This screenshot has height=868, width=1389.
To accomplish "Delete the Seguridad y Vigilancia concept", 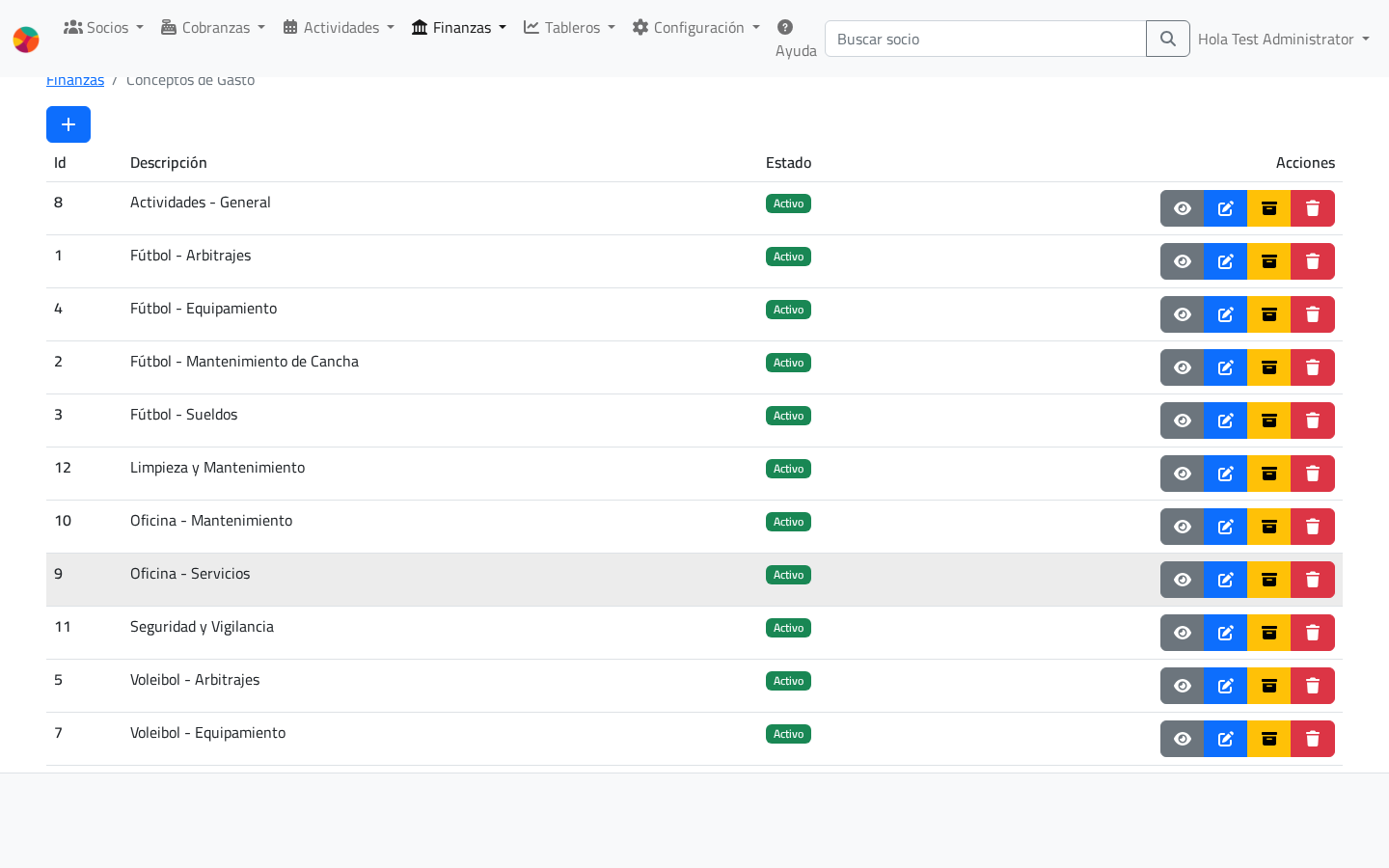I will 1313,633.
